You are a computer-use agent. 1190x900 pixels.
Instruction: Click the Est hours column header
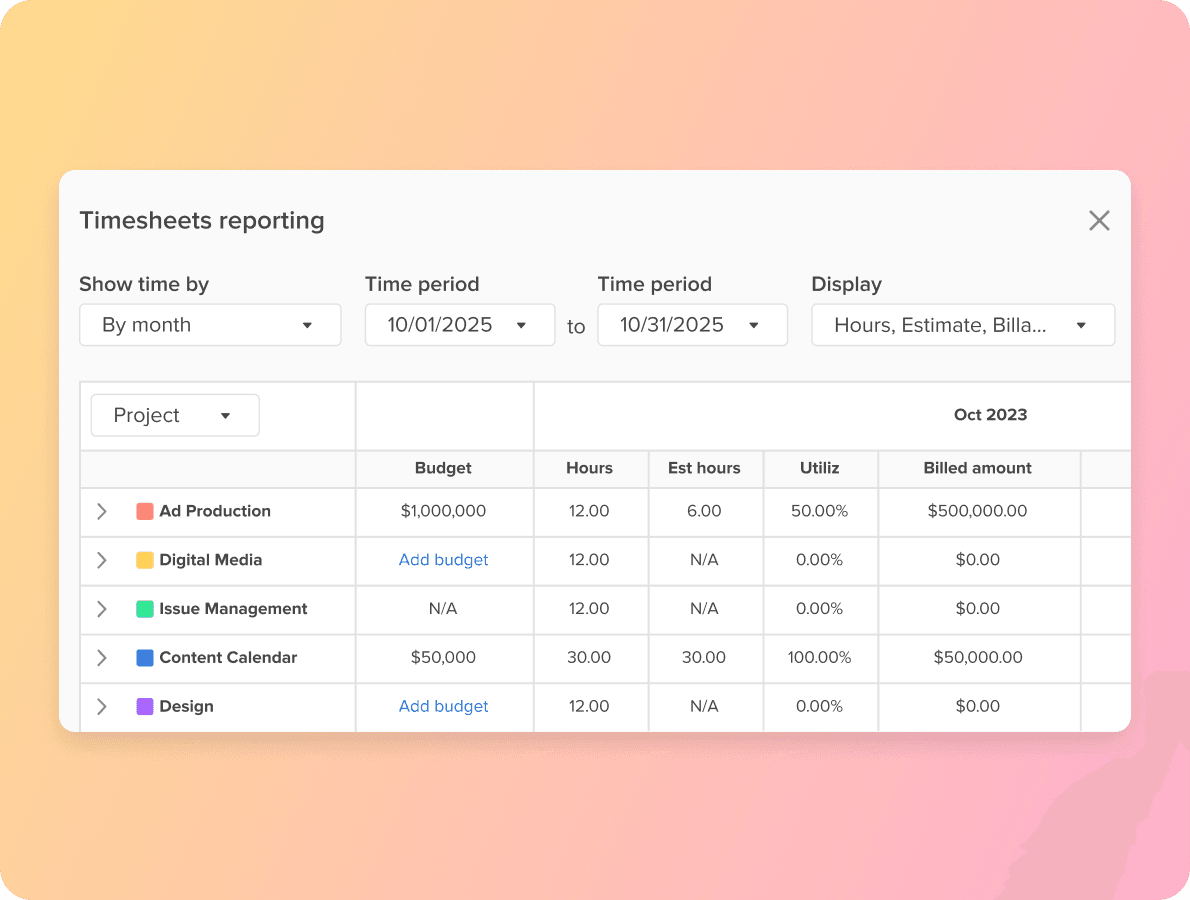tap(704, 468)
